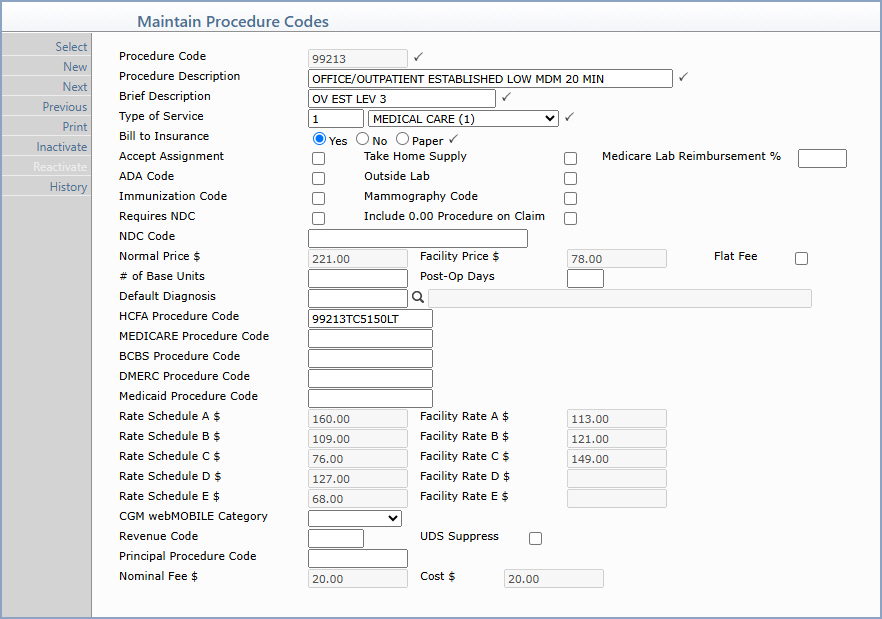Click the Facility Rate B 121.00 field
The image size is (882, 619).
[617, 438]
